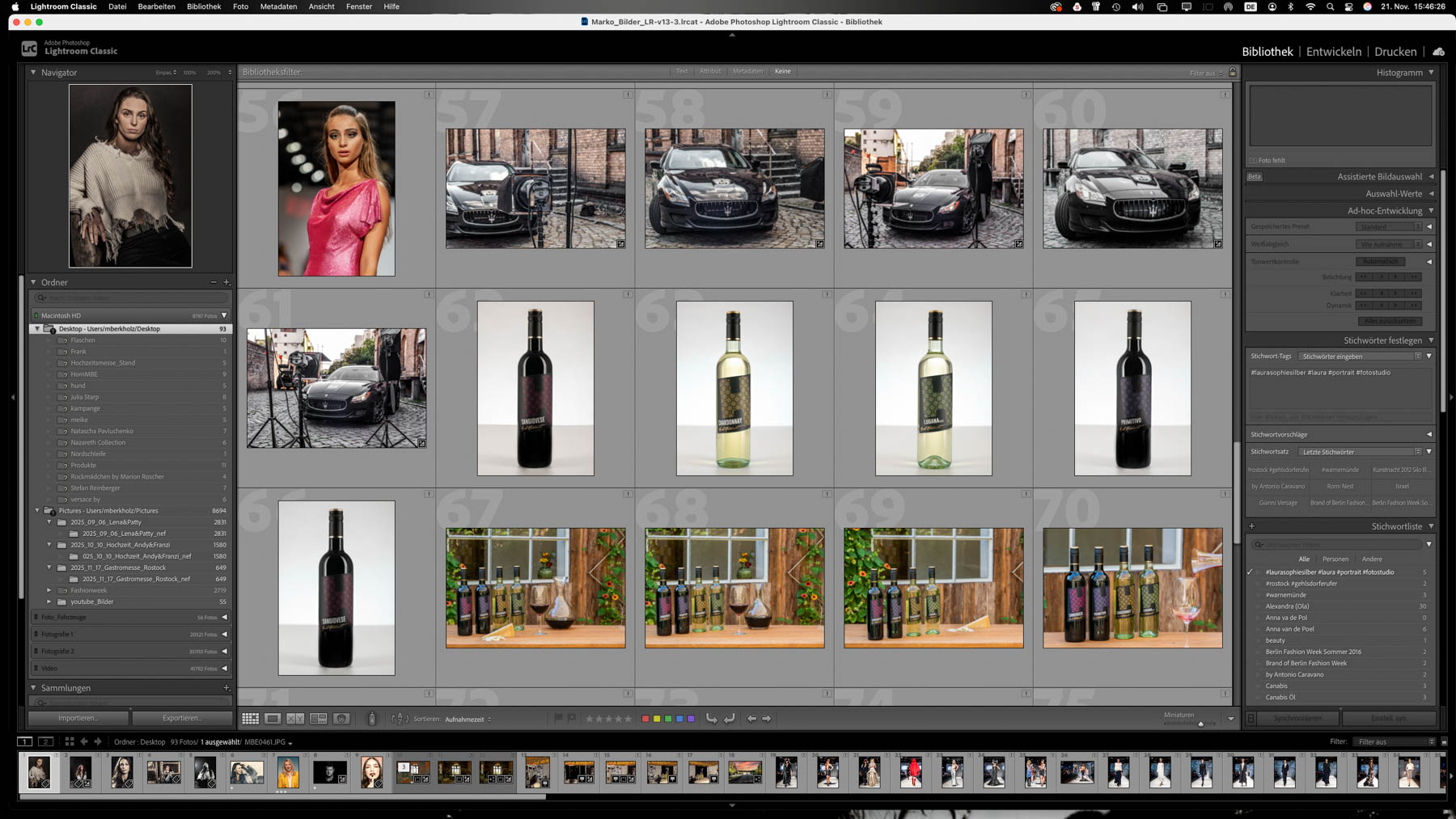Open People view face icon

click(x=341, y=719)
